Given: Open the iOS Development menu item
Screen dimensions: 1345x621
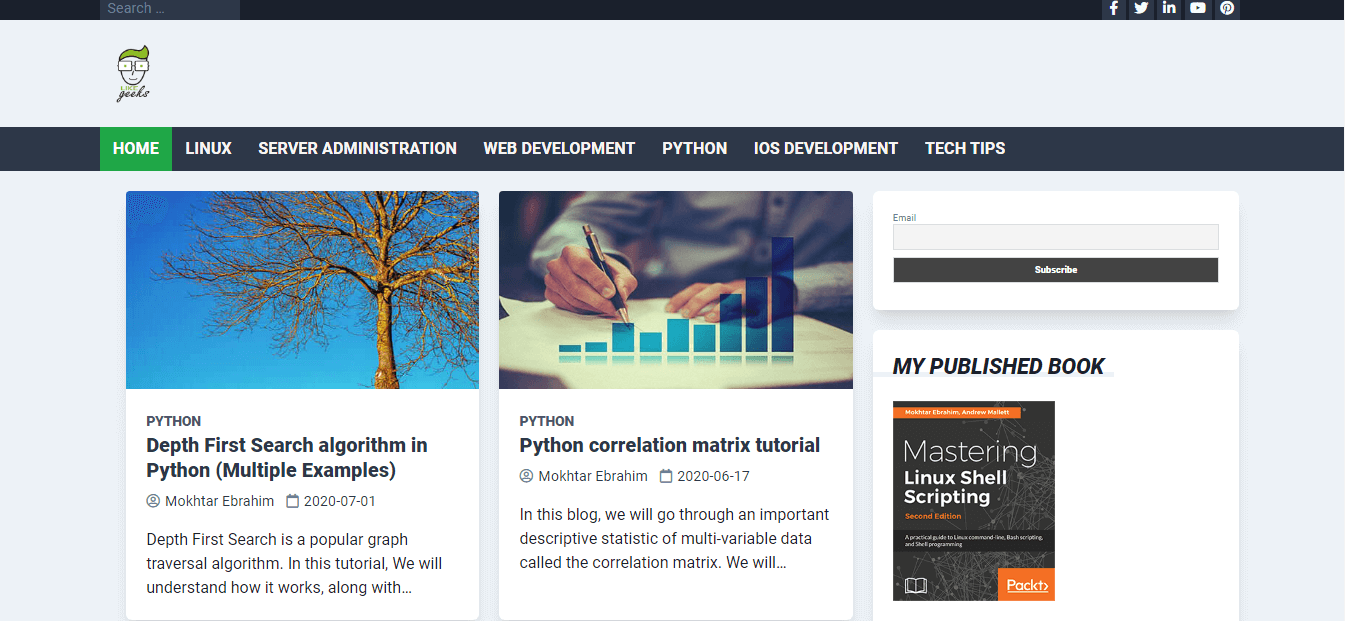Looking at the screenshot, I should click(x=825, y=148).
